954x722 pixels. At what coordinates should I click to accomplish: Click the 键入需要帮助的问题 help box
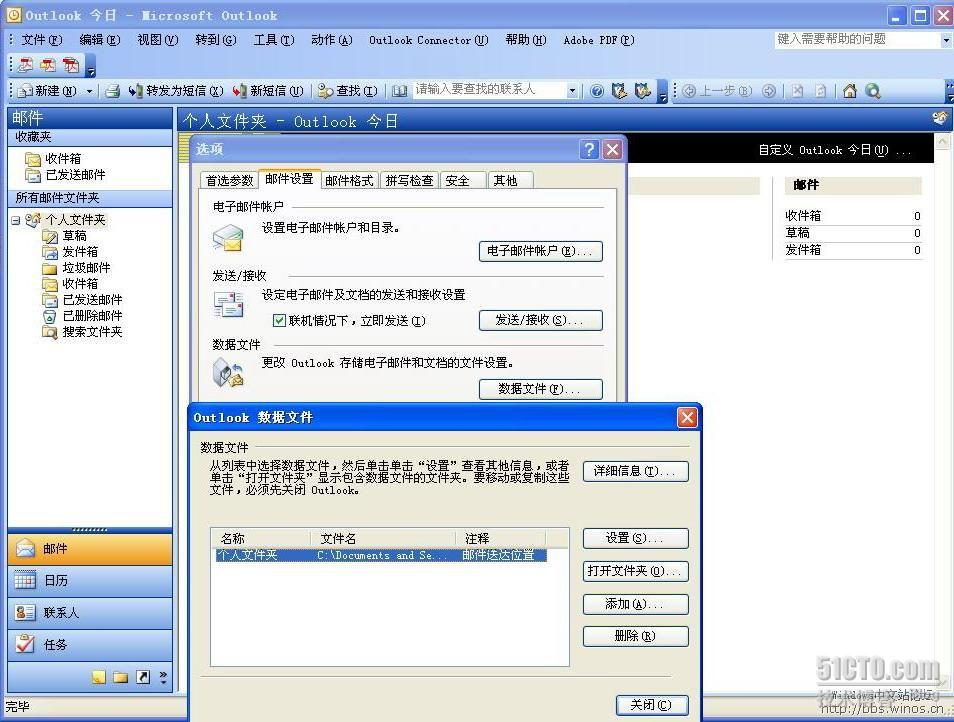click(857, 40)
